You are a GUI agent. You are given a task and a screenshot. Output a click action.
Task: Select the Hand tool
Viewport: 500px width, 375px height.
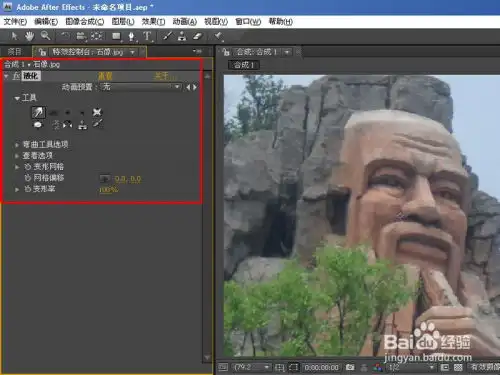point(30,36)
